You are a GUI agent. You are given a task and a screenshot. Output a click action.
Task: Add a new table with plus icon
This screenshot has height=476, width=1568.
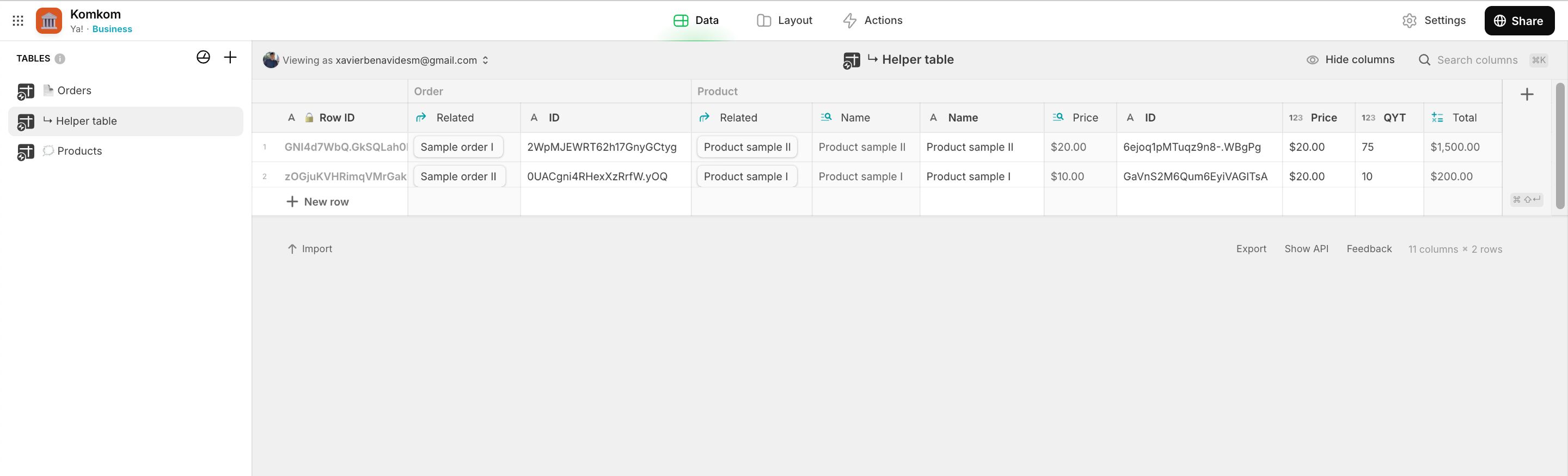pos(230,58)
